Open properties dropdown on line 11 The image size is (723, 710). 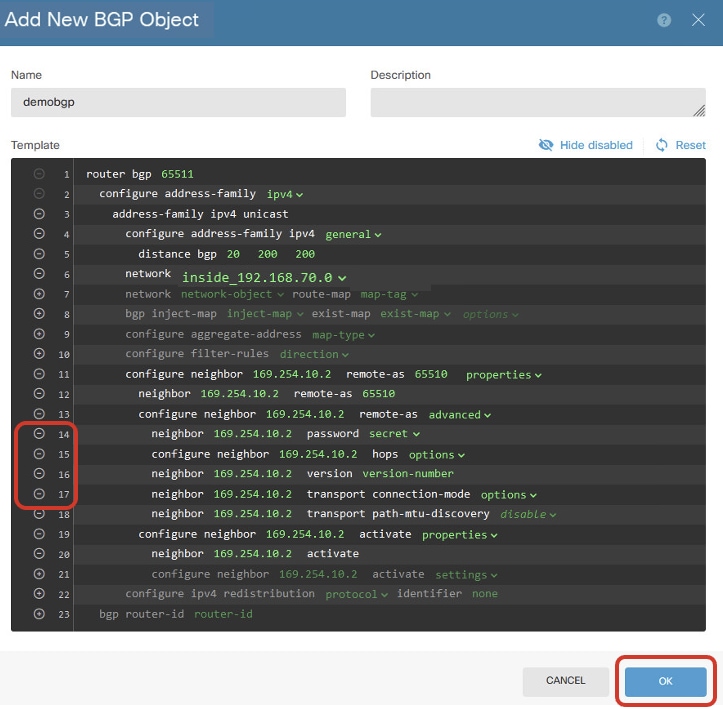504,375
